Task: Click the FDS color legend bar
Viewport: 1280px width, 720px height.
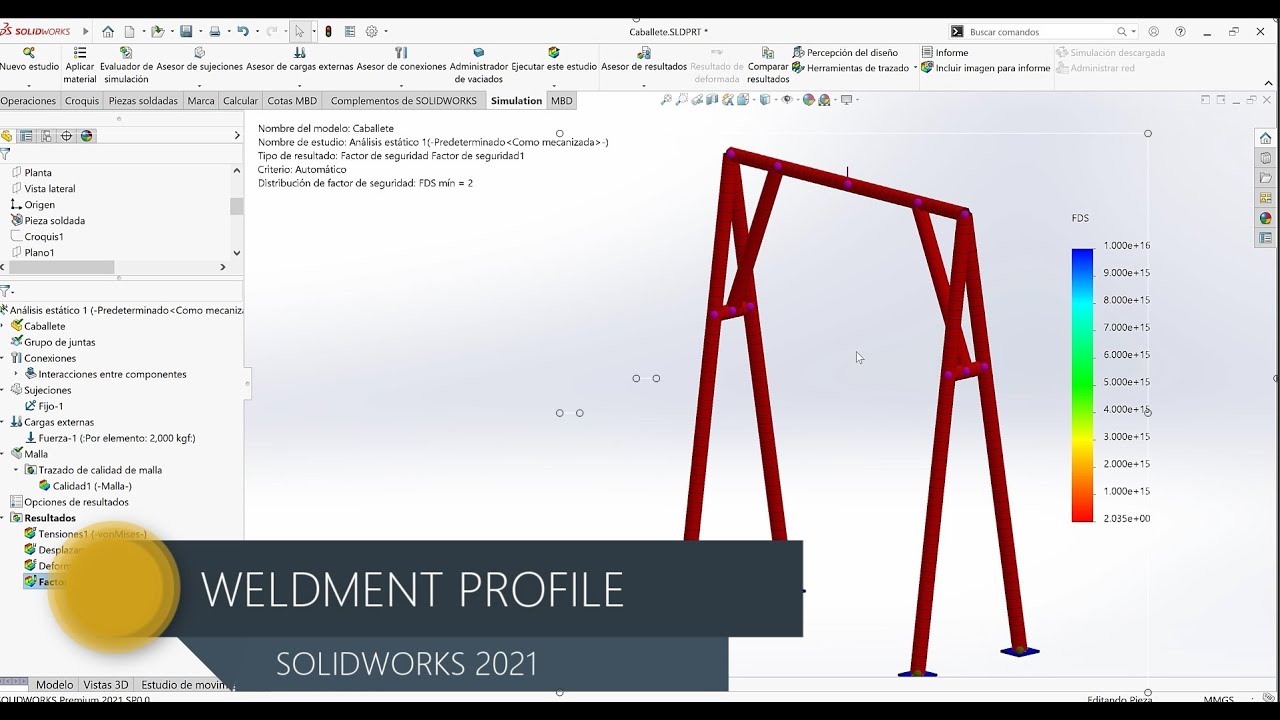Action: [1082, 385]
